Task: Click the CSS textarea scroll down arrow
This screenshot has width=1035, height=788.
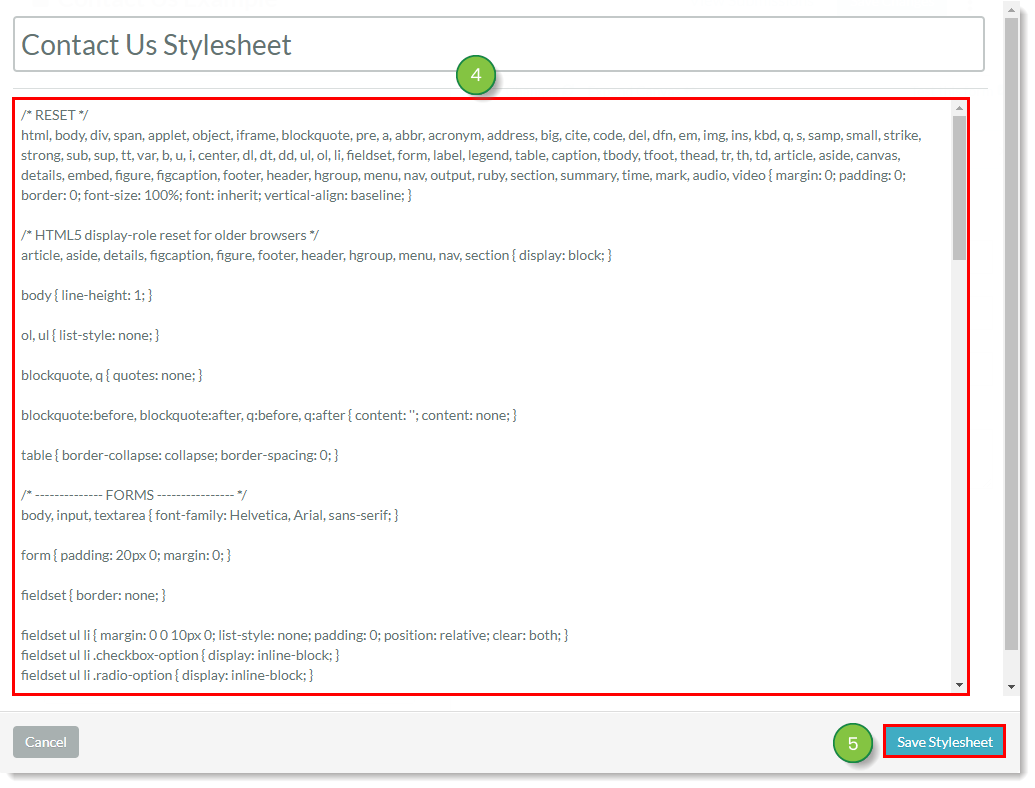Action: [959, 685]
